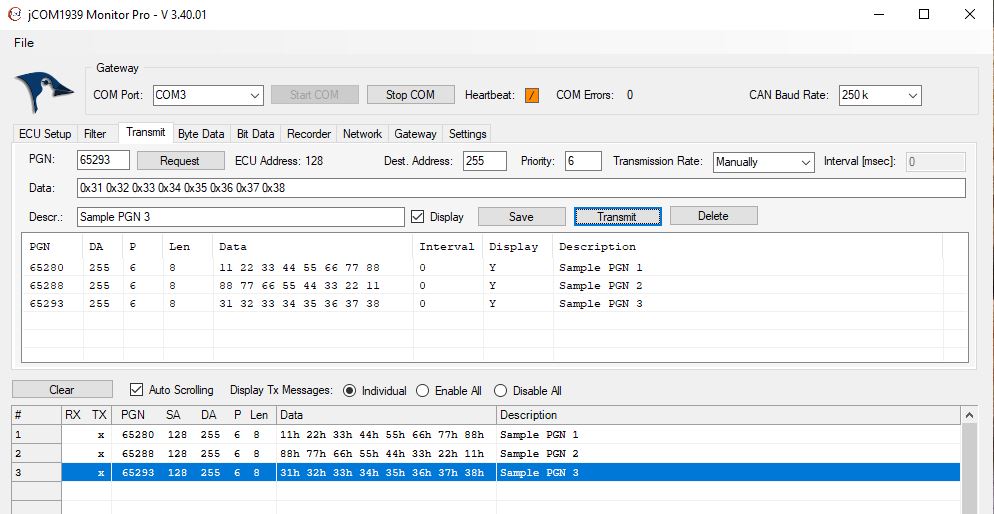994x514 pixels.
Task: Click the jCOM1939 bird logo icon
Action: click(x=45, y=94)
